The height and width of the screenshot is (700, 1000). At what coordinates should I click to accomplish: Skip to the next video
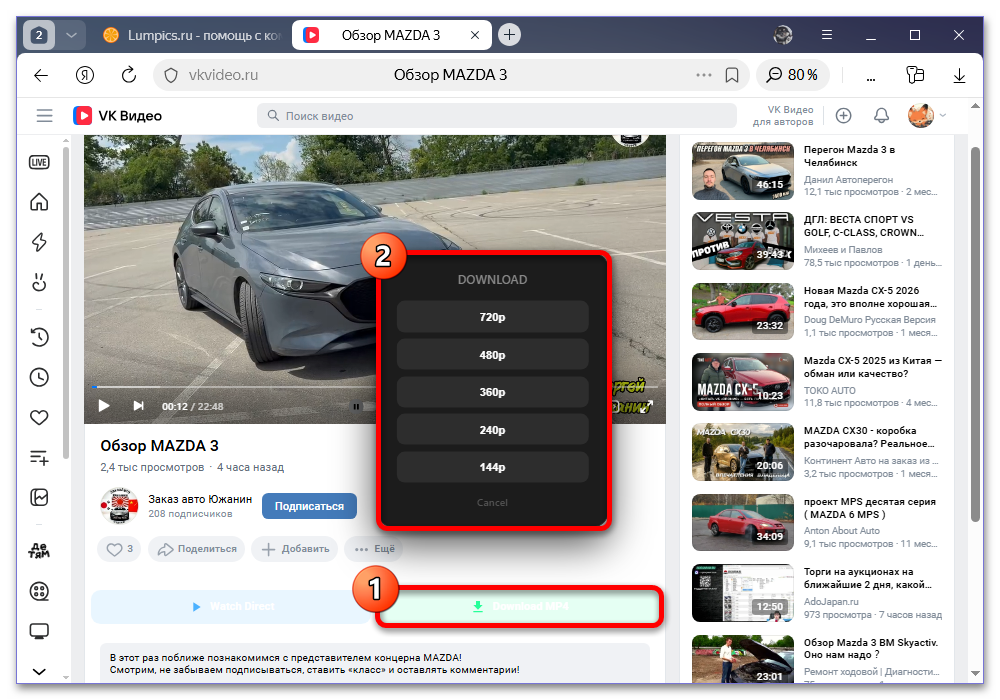(x=138, y=406)
